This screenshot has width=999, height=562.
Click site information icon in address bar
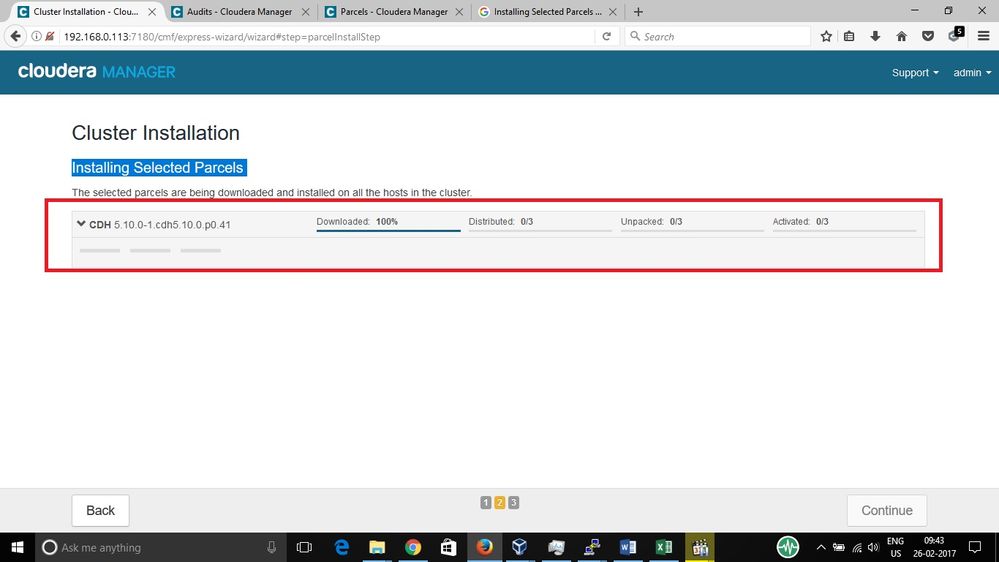pyautogui.click(x=36, y=36)
